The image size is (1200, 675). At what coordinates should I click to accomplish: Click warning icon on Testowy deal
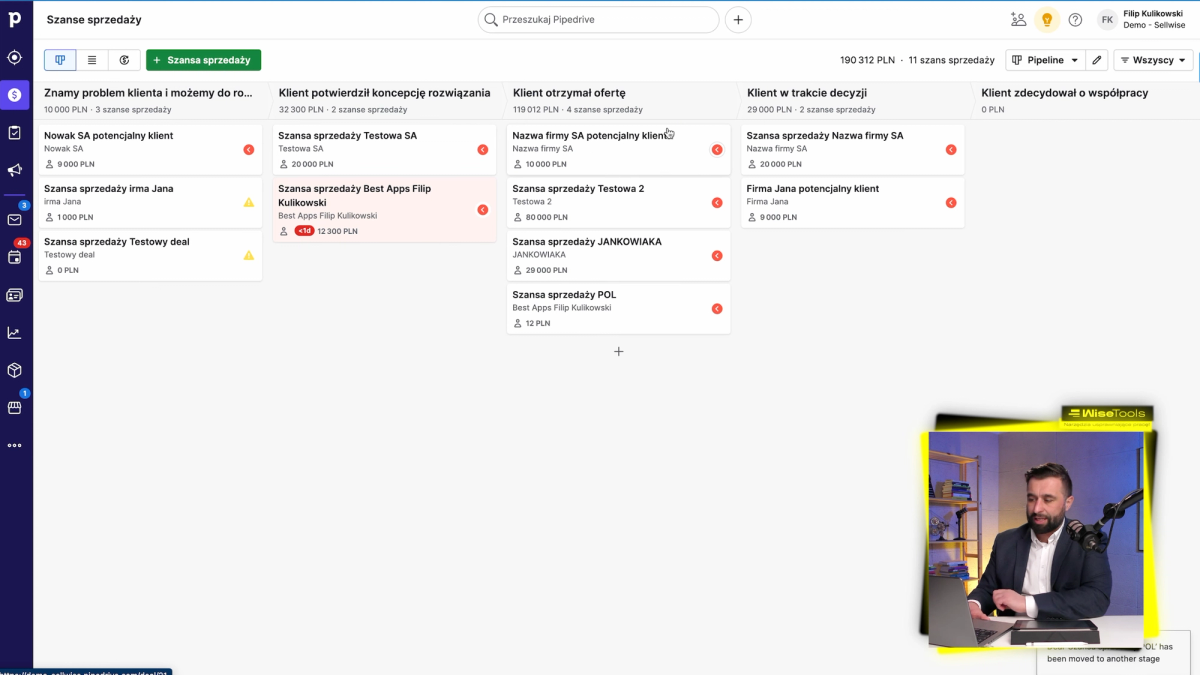[249, 255]
